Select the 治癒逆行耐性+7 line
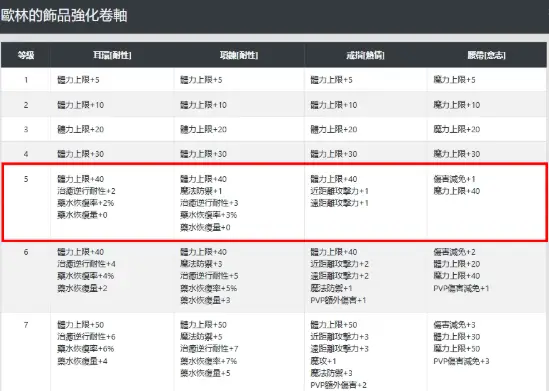 click(209, 349)
